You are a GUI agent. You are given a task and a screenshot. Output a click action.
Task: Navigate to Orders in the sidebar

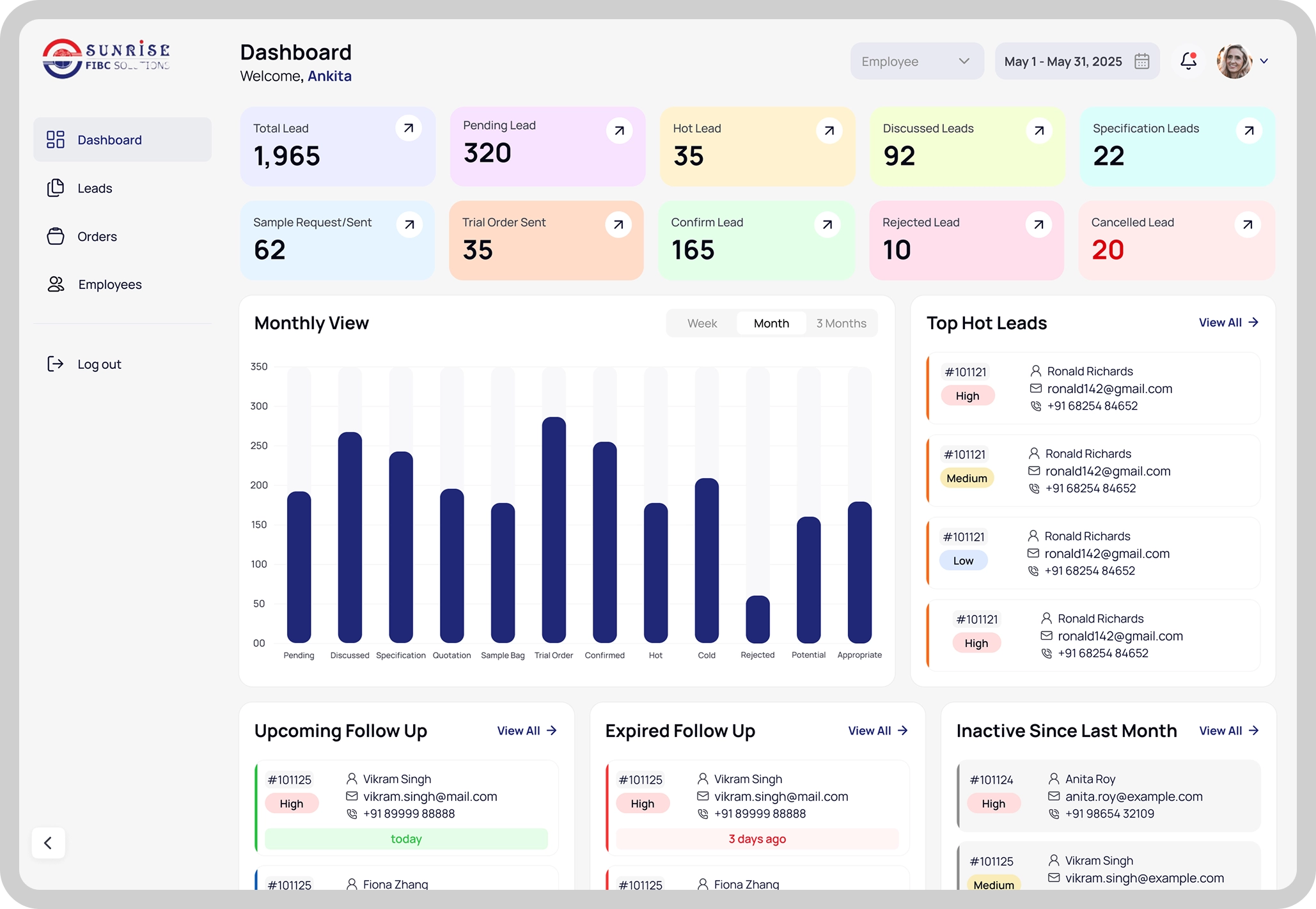(122, 236)
